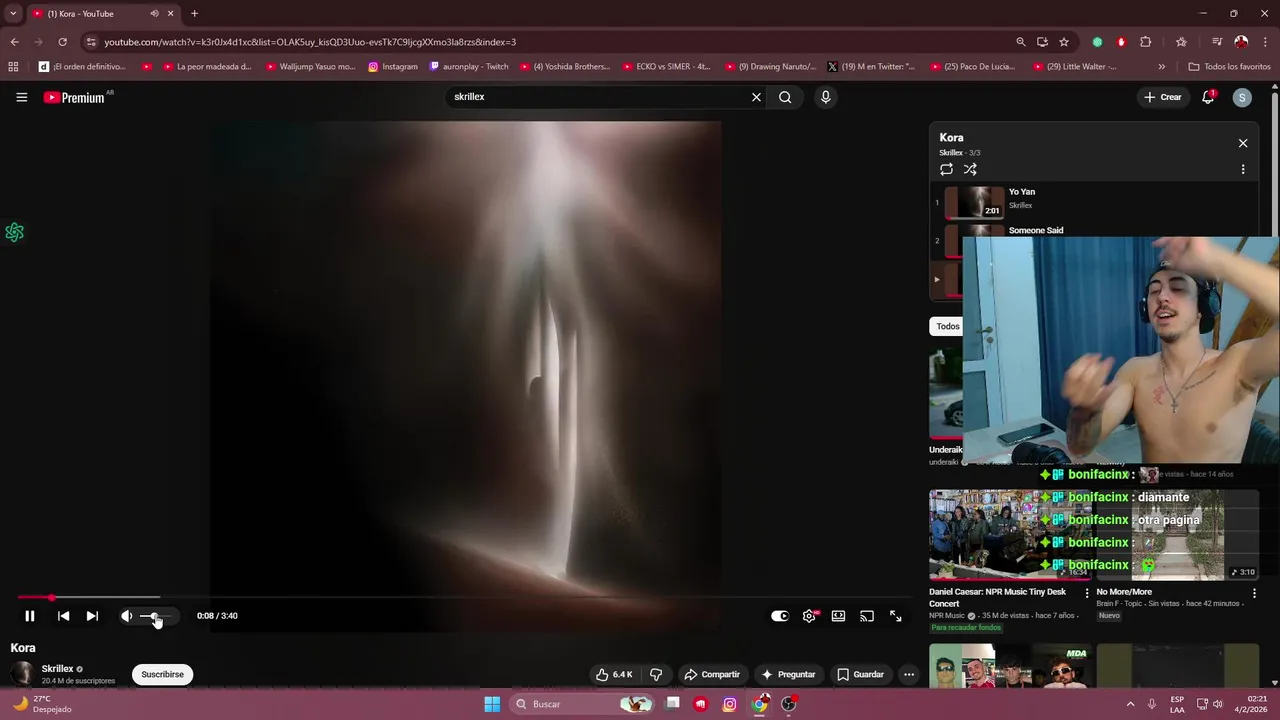Mute the video speaker icon
This screenshot has width=1280, height=720.
pos(126,616)
